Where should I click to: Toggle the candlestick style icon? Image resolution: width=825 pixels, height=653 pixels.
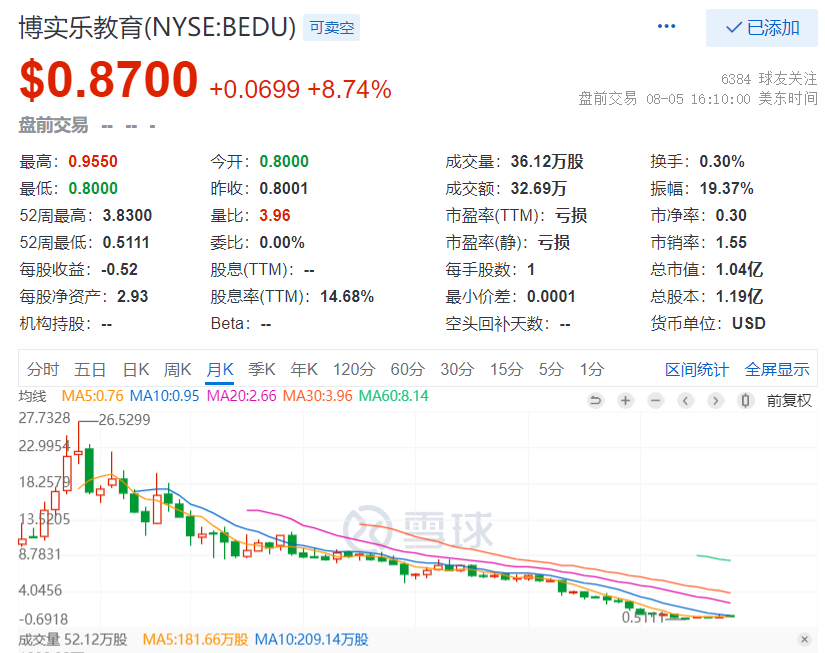745,401
